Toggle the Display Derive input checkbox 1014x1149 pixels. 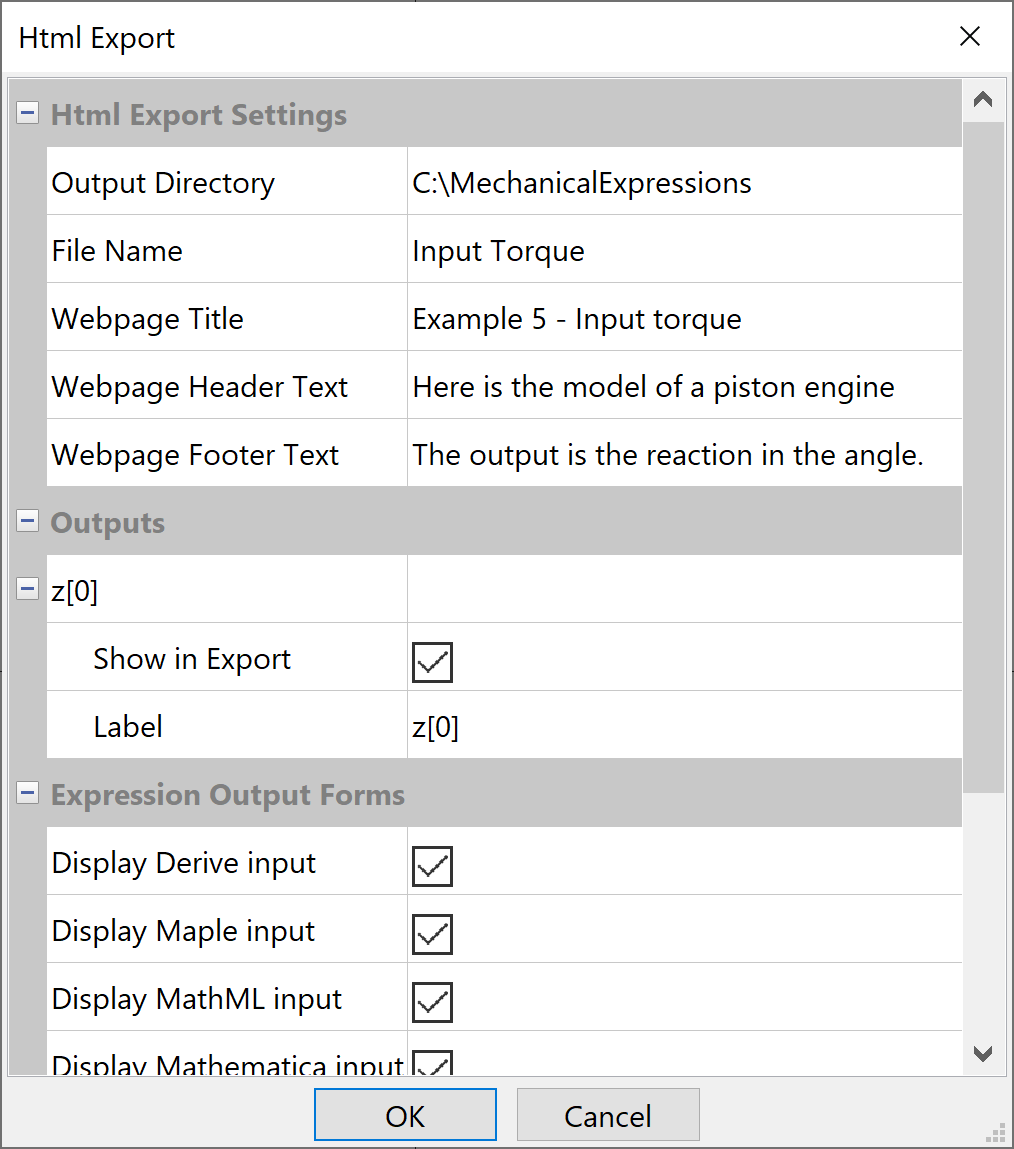click(432, 866)
